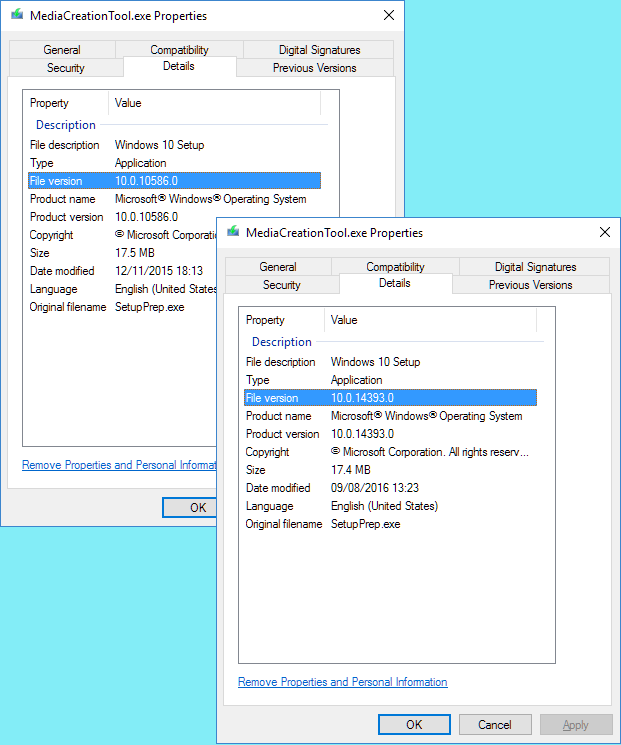Click the back window's MediaCreationTool title icon
Screen dimensions: 621x745
pos(17,15)
